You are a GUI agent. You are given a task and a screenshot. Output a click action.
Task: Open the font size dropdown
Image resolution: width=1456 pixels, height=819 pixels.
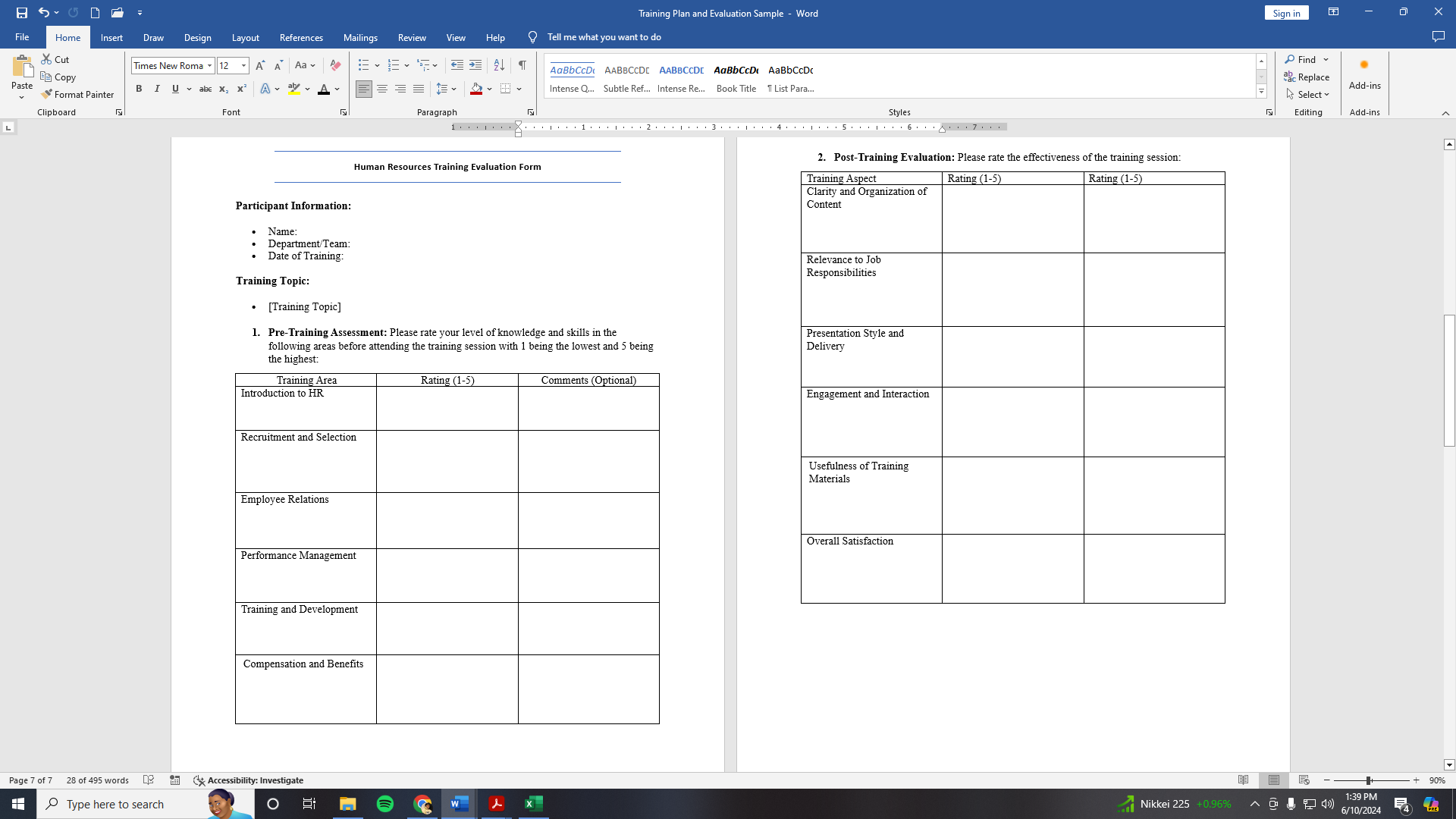(x=244, y=66)
